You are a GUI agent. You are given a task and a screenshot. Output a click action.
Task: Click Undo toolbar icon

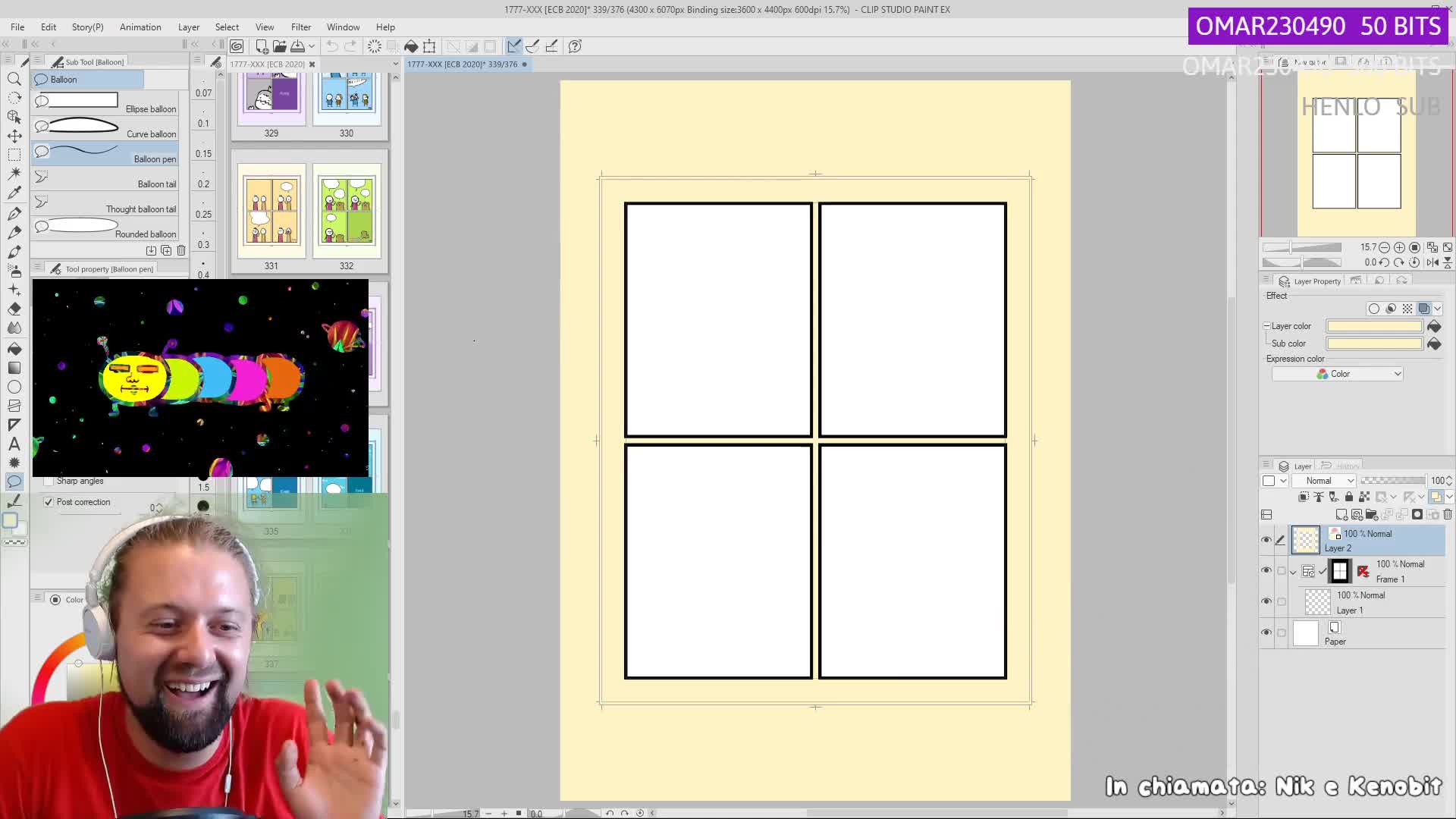pyautogui.click(x=332, y=46)
